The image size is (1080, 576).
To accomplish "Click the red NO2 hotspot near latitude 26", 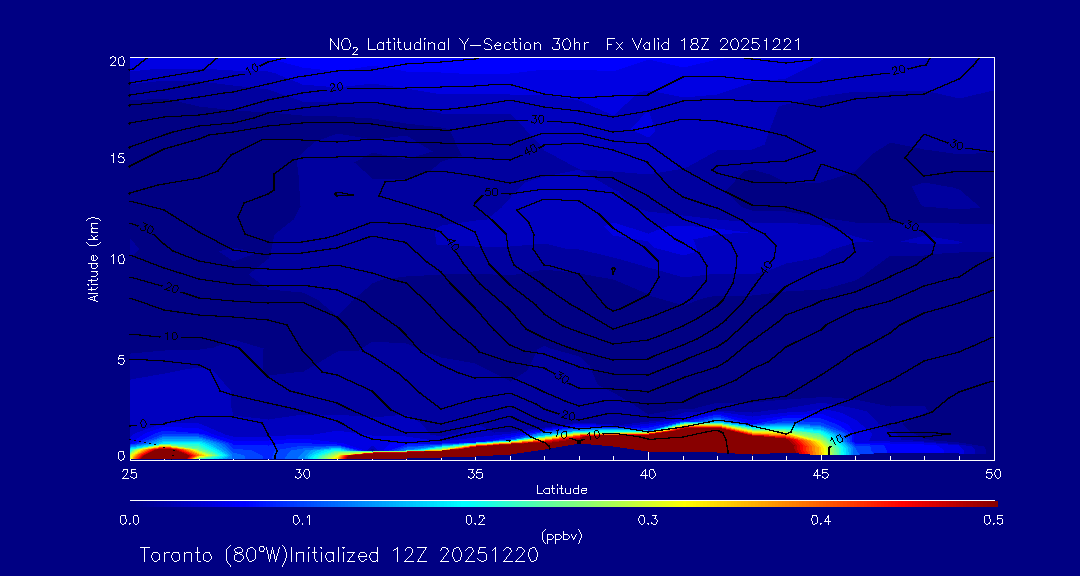I will tap(165, 453).
